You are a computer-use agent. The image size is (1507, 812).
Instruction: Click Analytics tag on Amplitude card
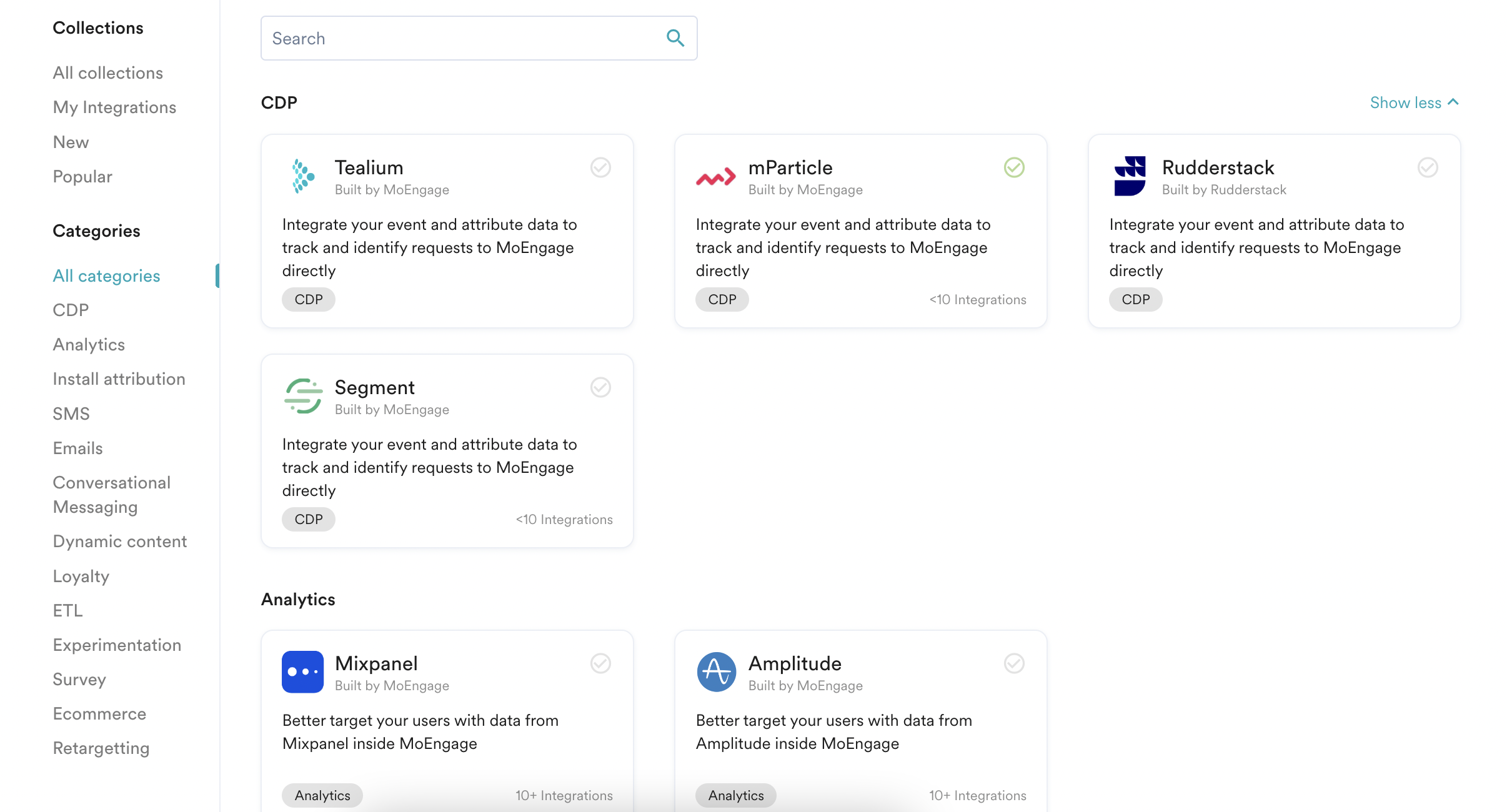[736, 795]
